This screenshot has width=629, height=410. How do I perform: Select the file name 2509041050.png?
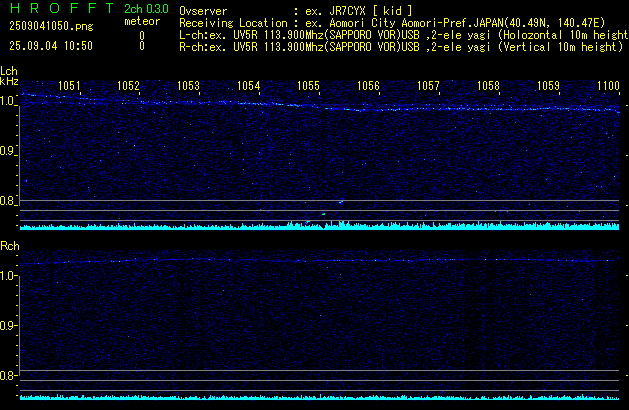(51, 26)
